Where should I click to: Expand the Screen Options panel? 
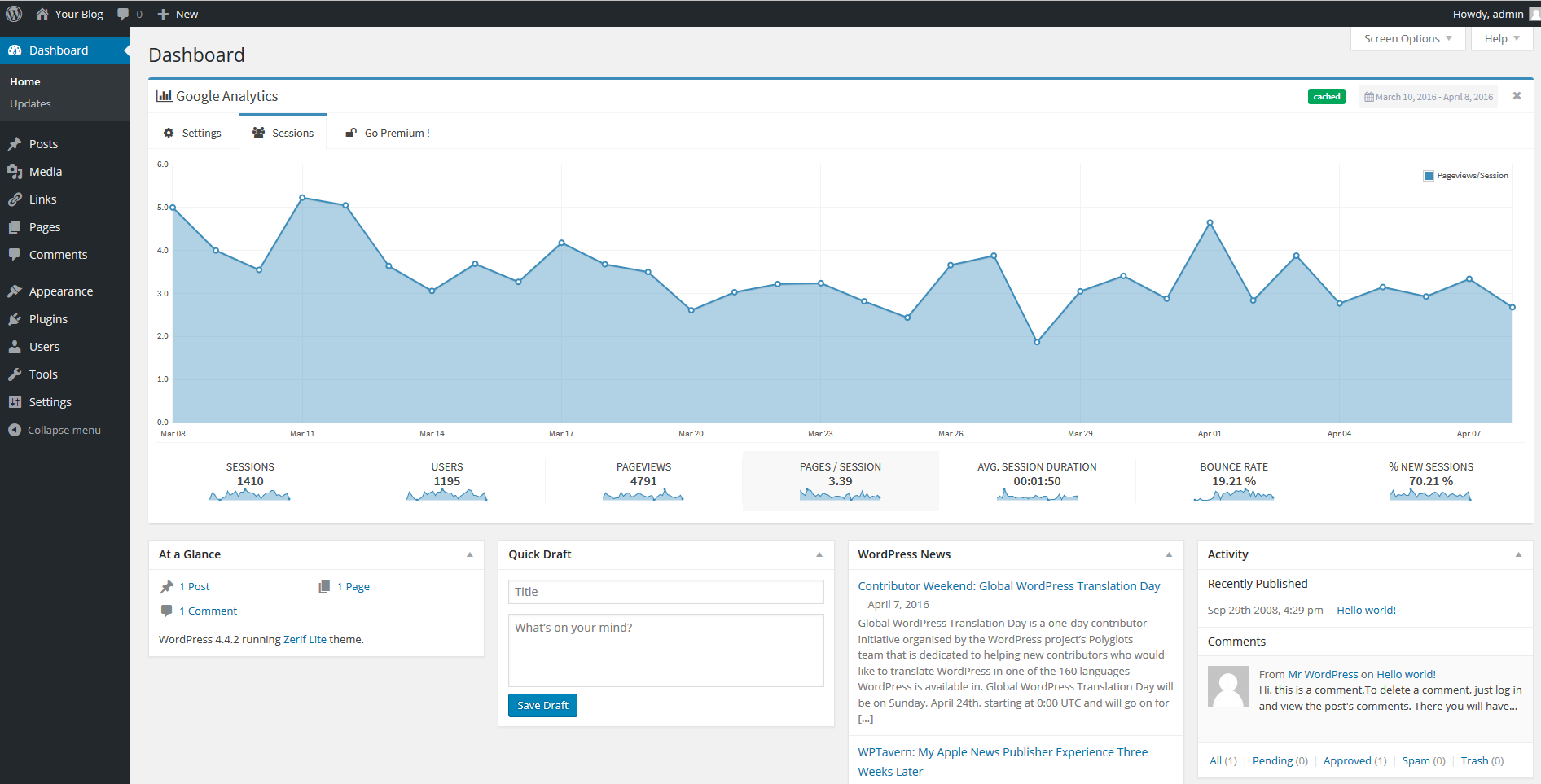tap(1407, 38)
